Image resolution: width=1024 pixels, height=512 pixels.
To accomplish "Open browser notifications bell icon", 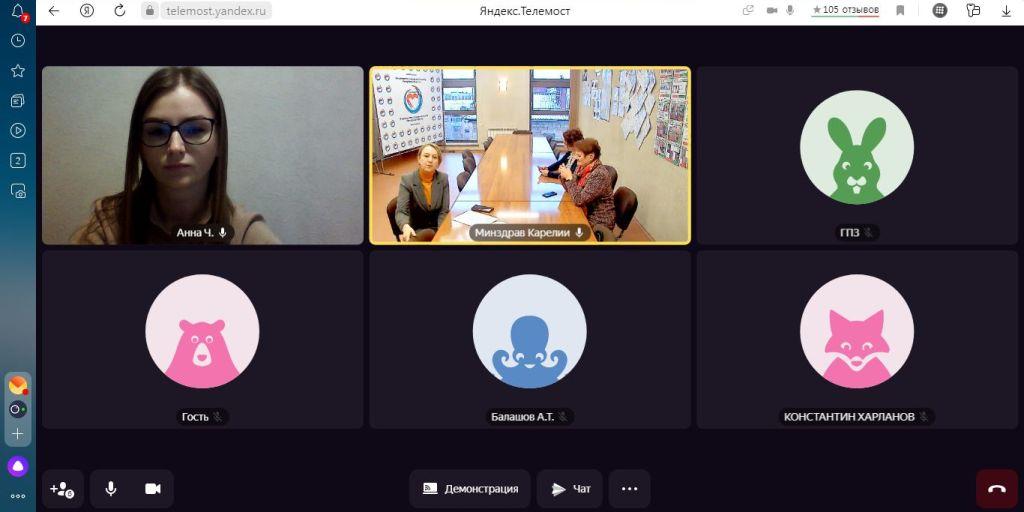I will pos(17,11).
